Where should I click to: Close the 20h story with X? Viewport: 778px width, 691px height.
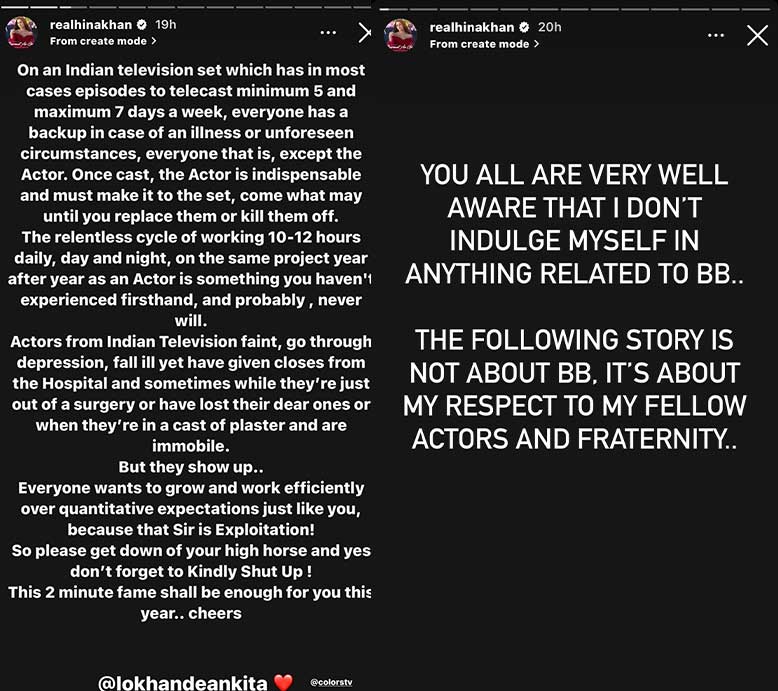(x=757, y=35)
